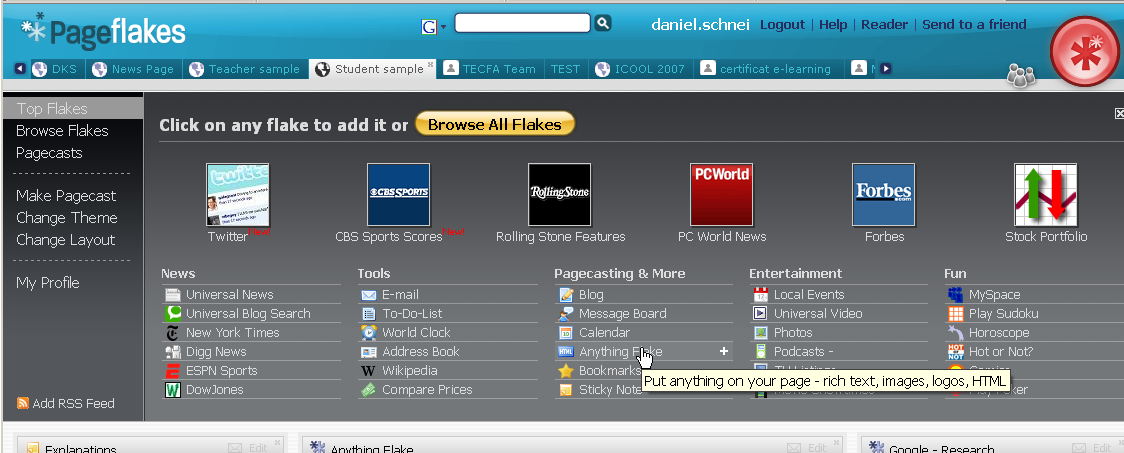Click Make Pagecast in the sidebar

pos(66,196)
